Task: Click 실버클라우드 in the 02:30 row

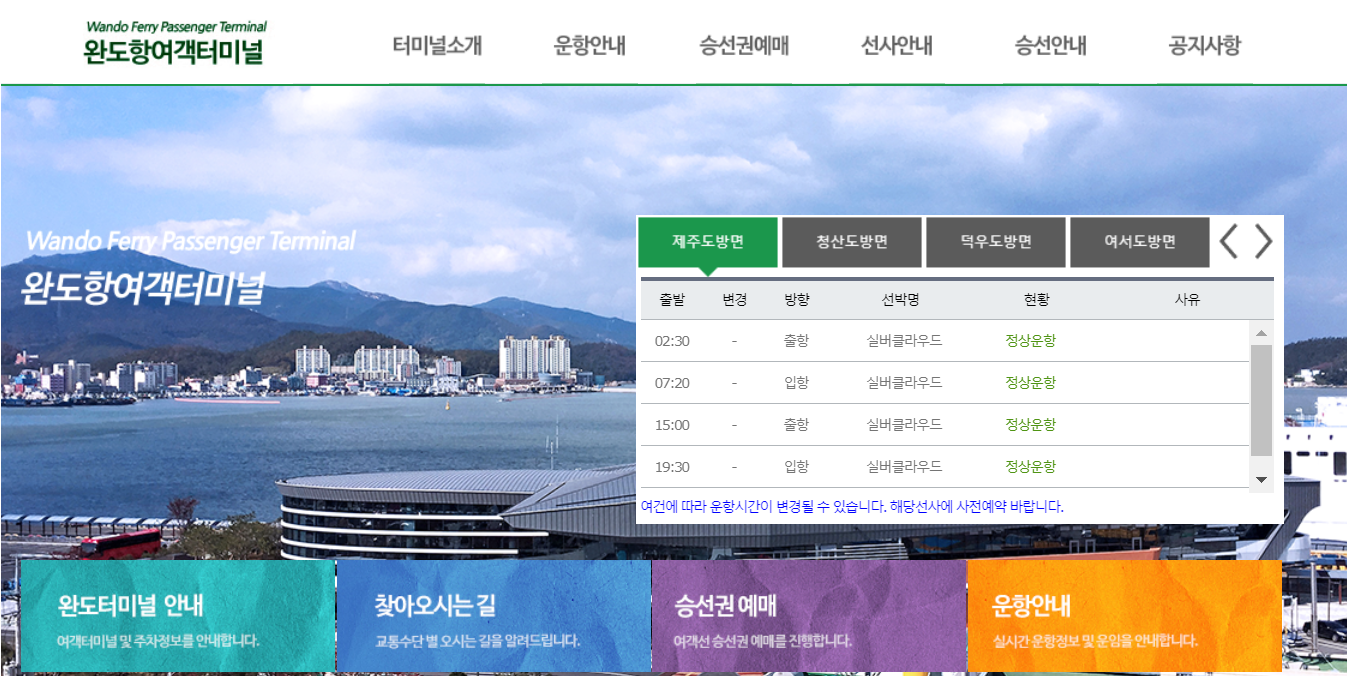Action: point(904,341)
